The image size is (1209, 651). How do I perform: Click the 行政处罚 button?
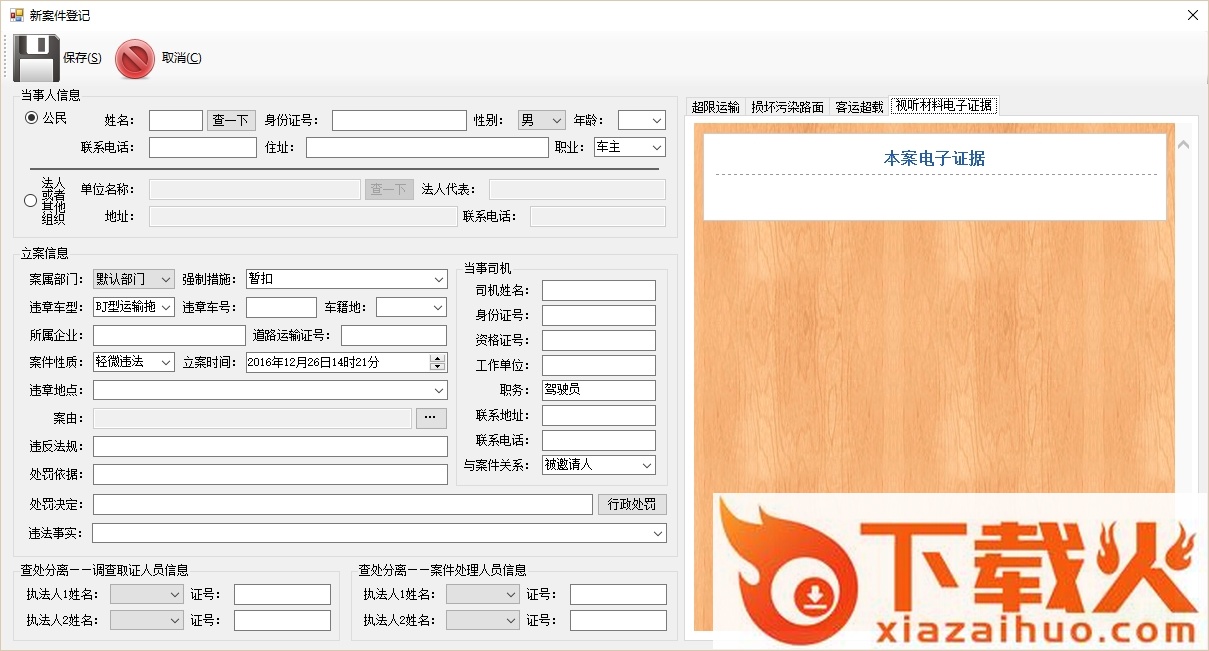pyautogui.click(x=632, y=504)
